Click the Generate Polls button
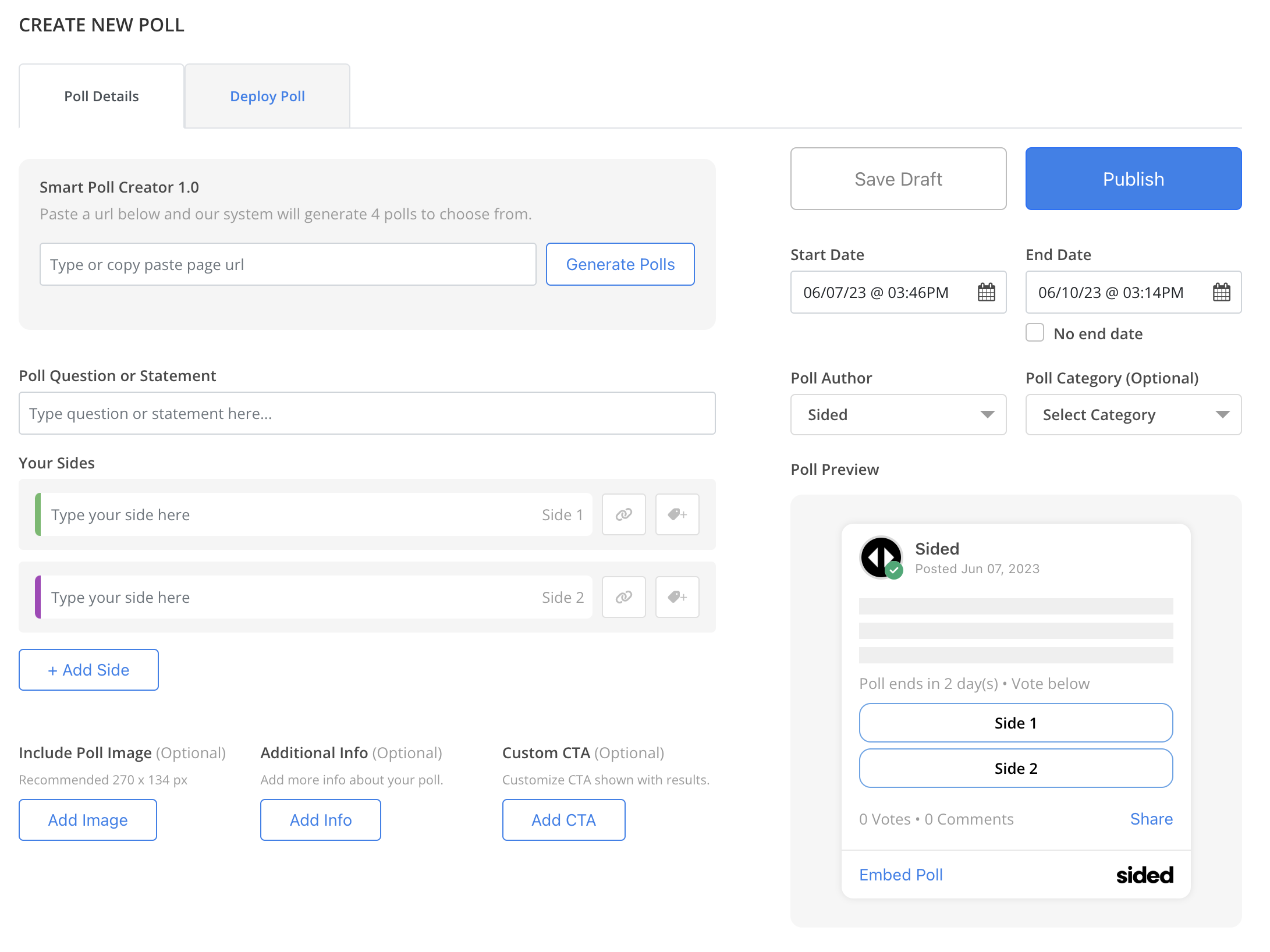Image resolution: width=1270 pixels, height=952 pixels. pos(620,264)
